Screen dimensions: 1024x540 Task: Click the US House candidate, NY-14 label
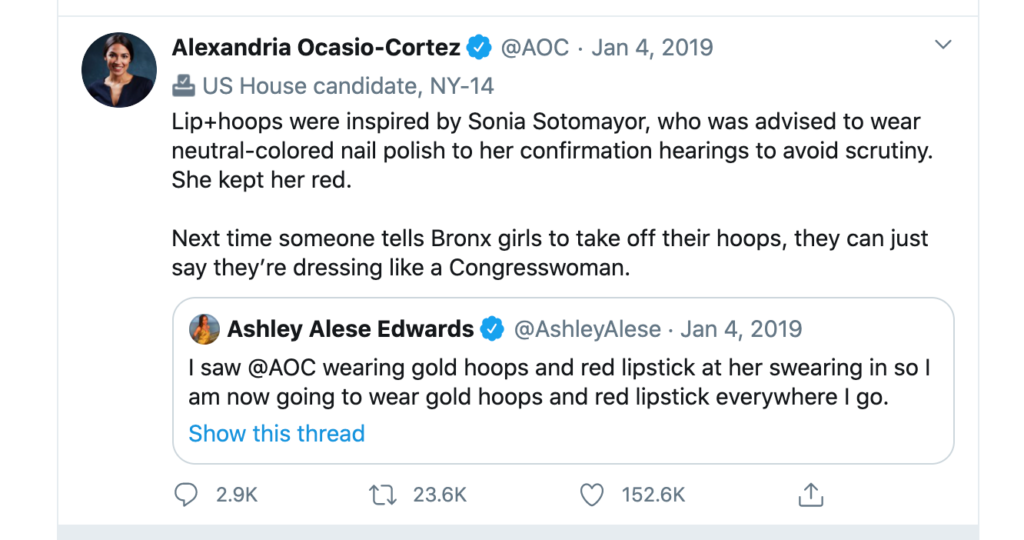pyautogui.click(x=348, y=86)
